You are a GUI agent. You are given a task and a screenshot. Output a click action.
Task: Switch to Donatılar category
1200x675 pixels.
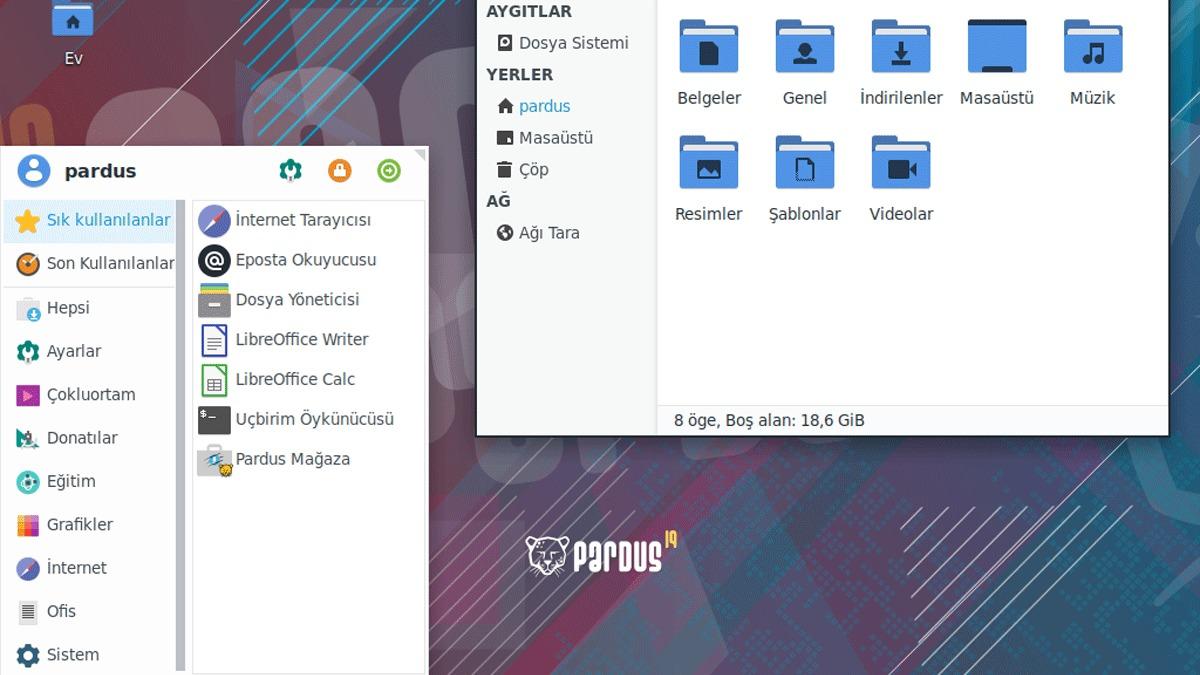pos(90,438)
